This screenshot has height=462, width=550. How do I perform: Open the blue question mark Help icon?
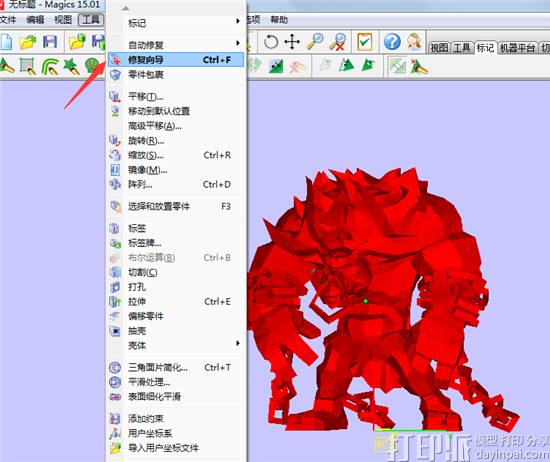392,42
